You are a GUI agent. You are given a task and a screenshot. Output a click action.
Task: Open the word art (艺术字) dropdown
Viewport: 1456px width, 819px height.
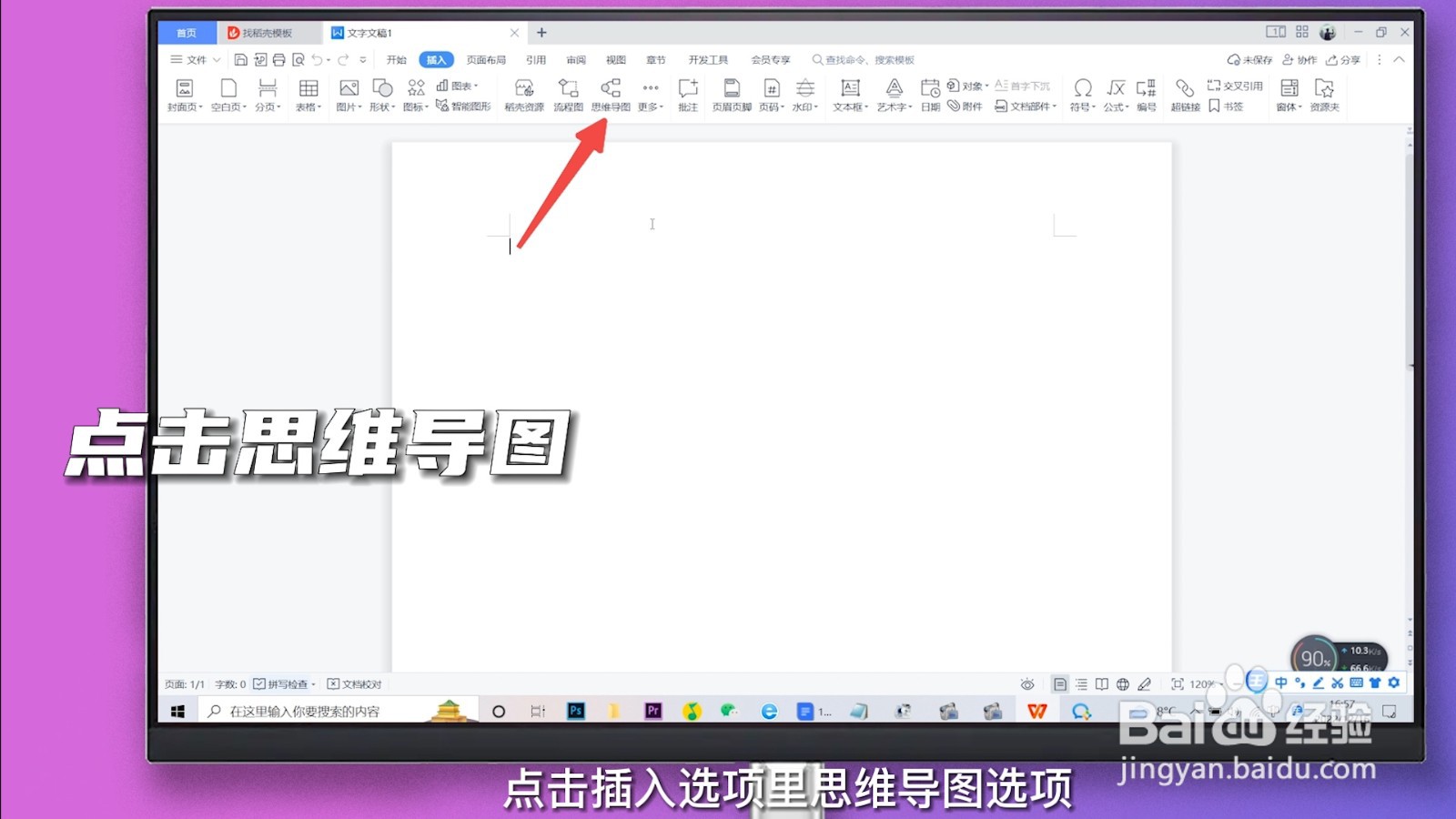click(x=895, y=95)
